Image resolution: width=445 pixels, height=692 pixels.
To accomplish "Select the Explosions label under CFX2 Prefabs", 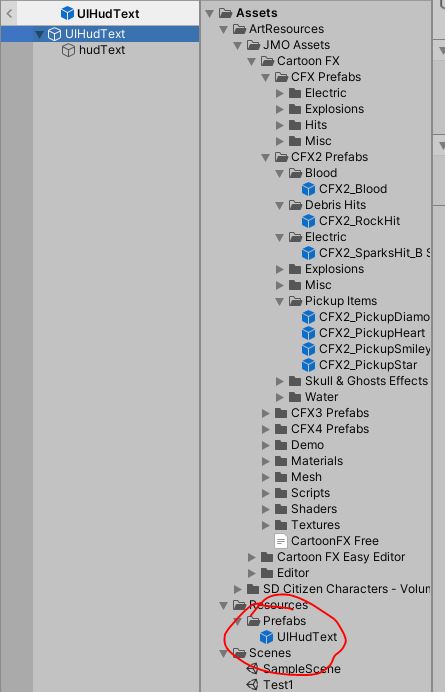I will 335,269.
